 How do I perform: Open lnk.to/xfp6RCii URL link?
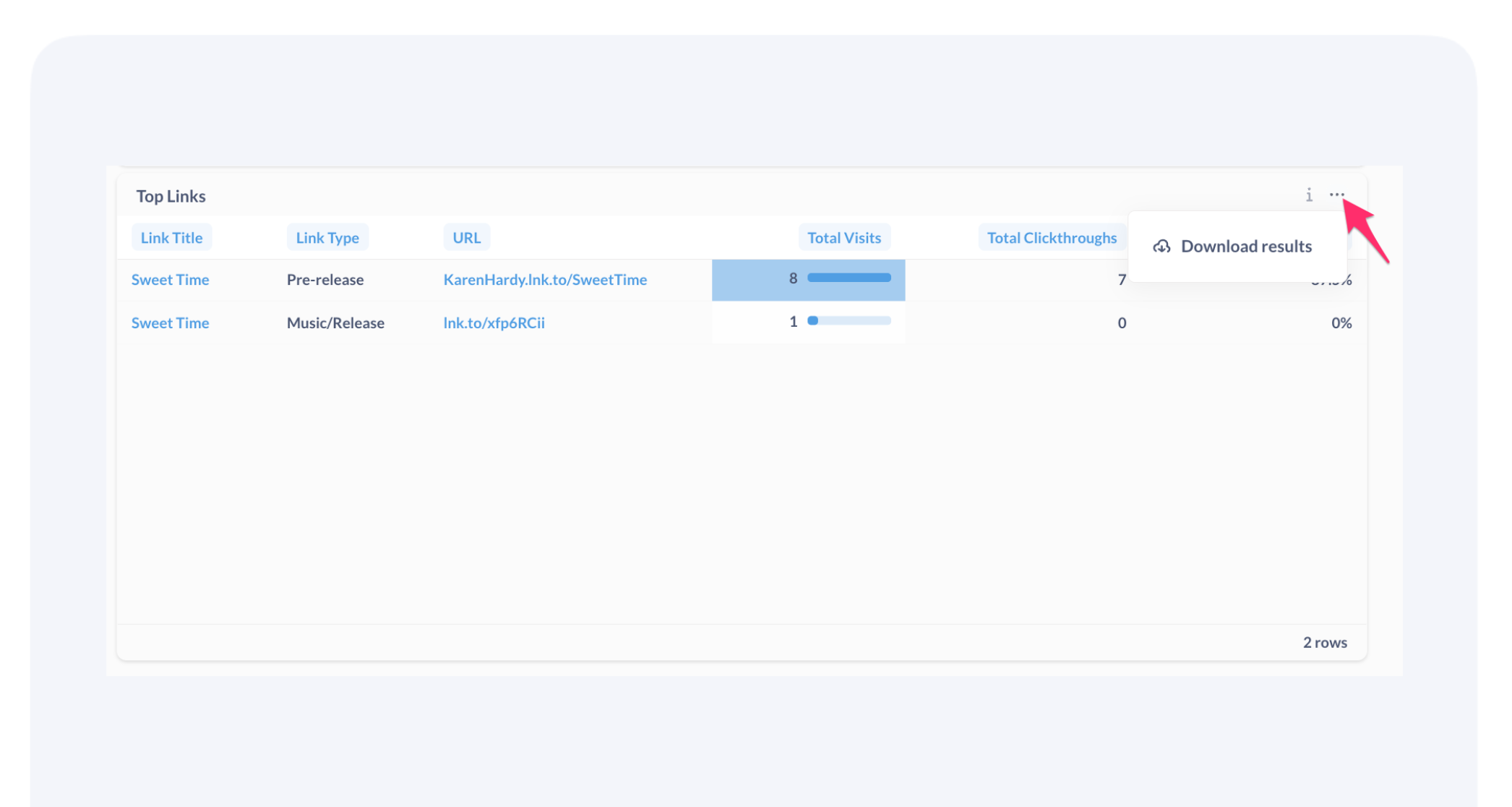494,323
